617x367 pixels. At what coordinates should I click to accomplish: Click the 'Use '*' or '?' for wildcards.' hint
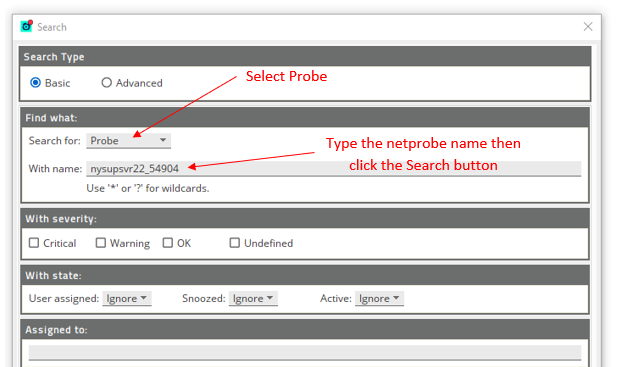point(148,188)
